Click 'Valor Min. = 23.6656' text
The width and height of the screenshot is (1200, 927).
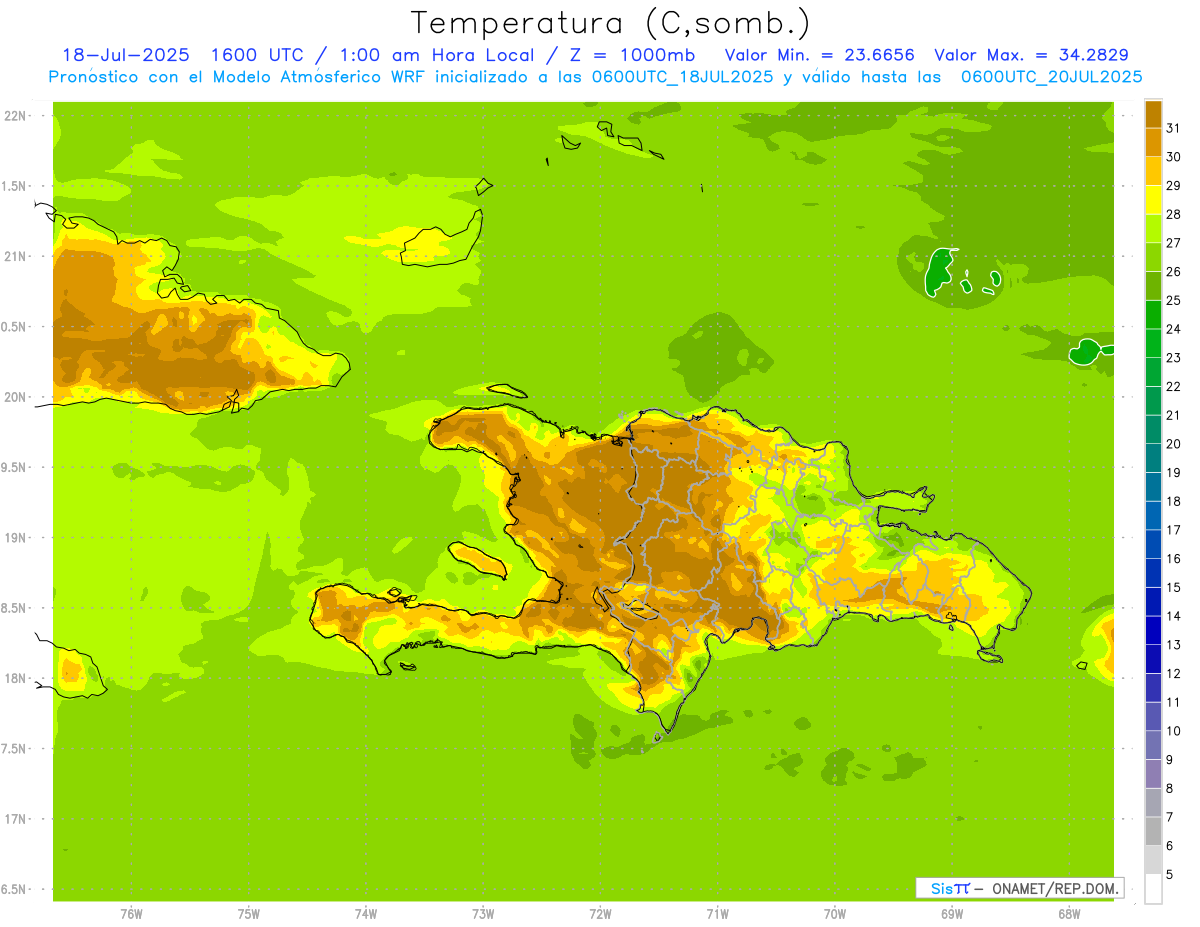coord(819,55)
